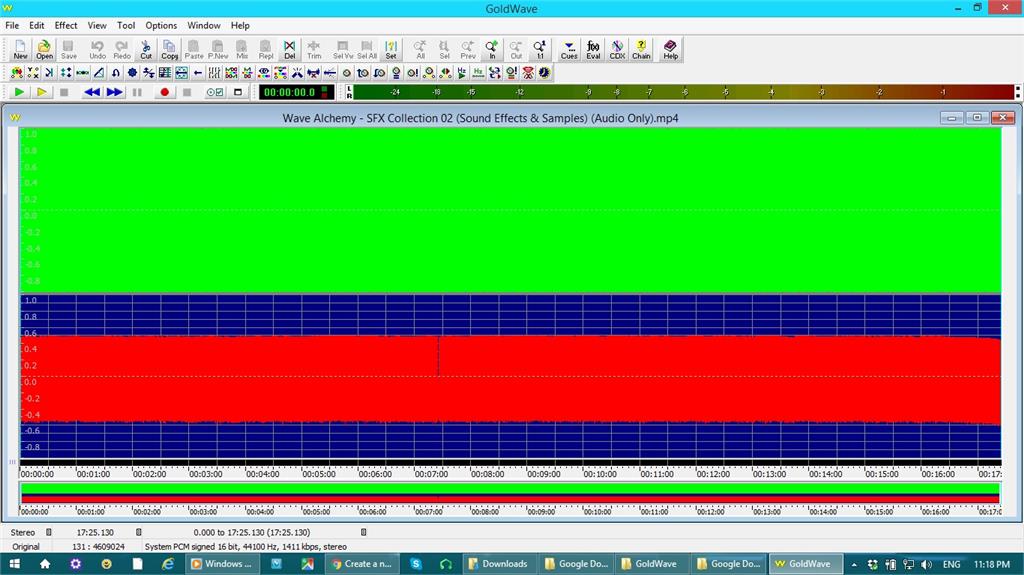Click 00:12:00 on overview timeline

click(710, 512)
